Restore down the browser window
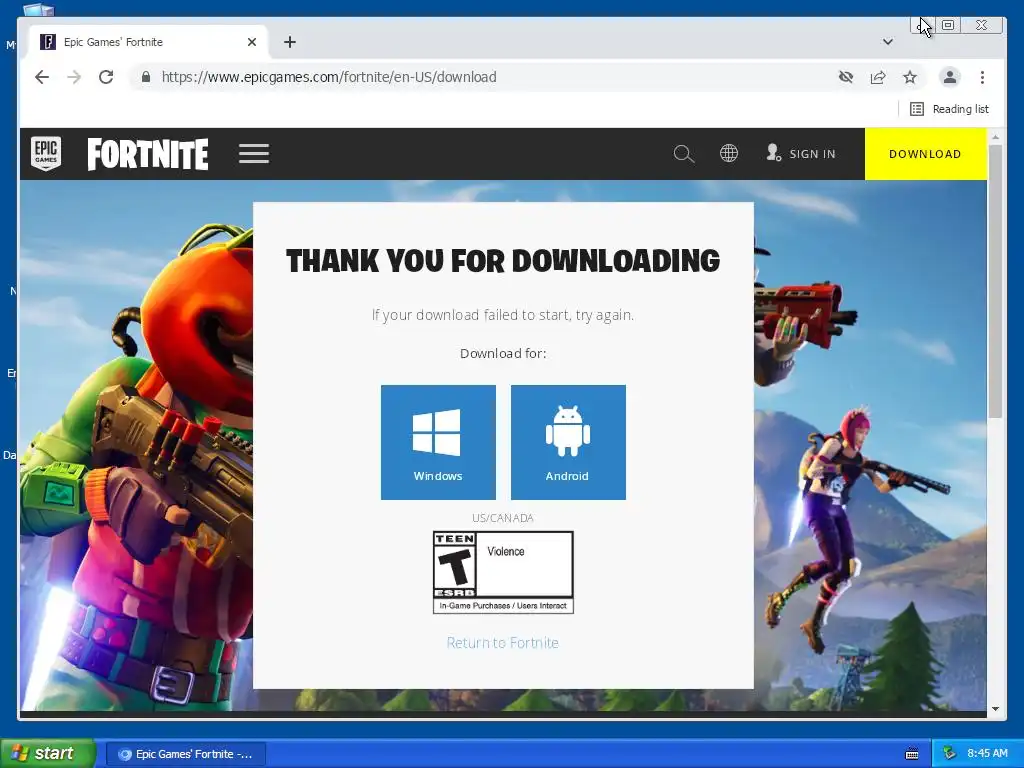The width and height of the screenshot is (1024, 768). pyautogui.click(x=948, y=25)
